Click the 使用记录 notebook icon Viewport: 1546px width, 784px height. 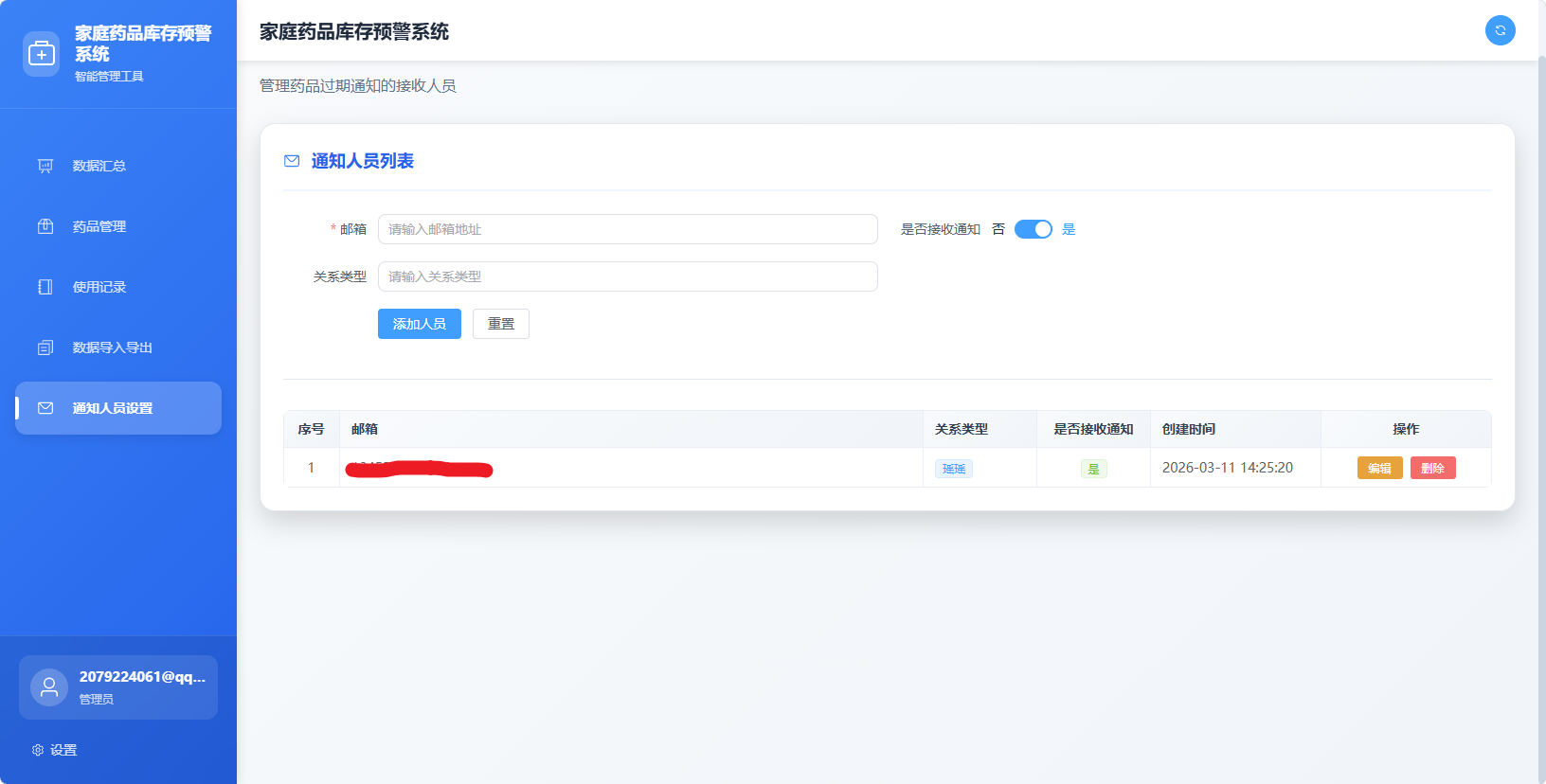pyautogui.click(x=45, y=287)
